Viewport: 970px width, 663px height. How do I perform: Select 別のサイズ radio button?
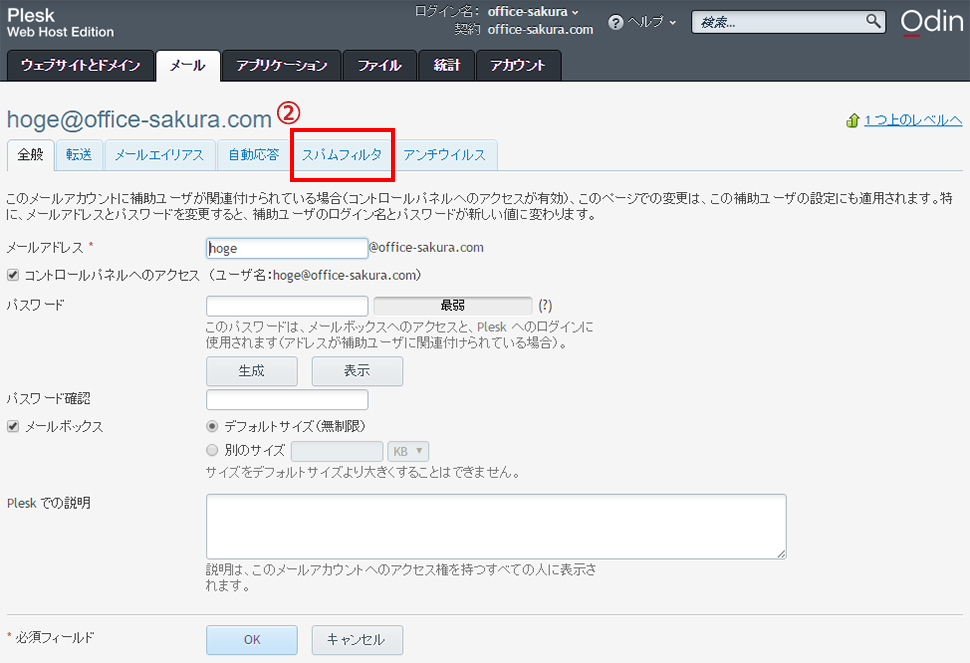click(x=212, y=450)
